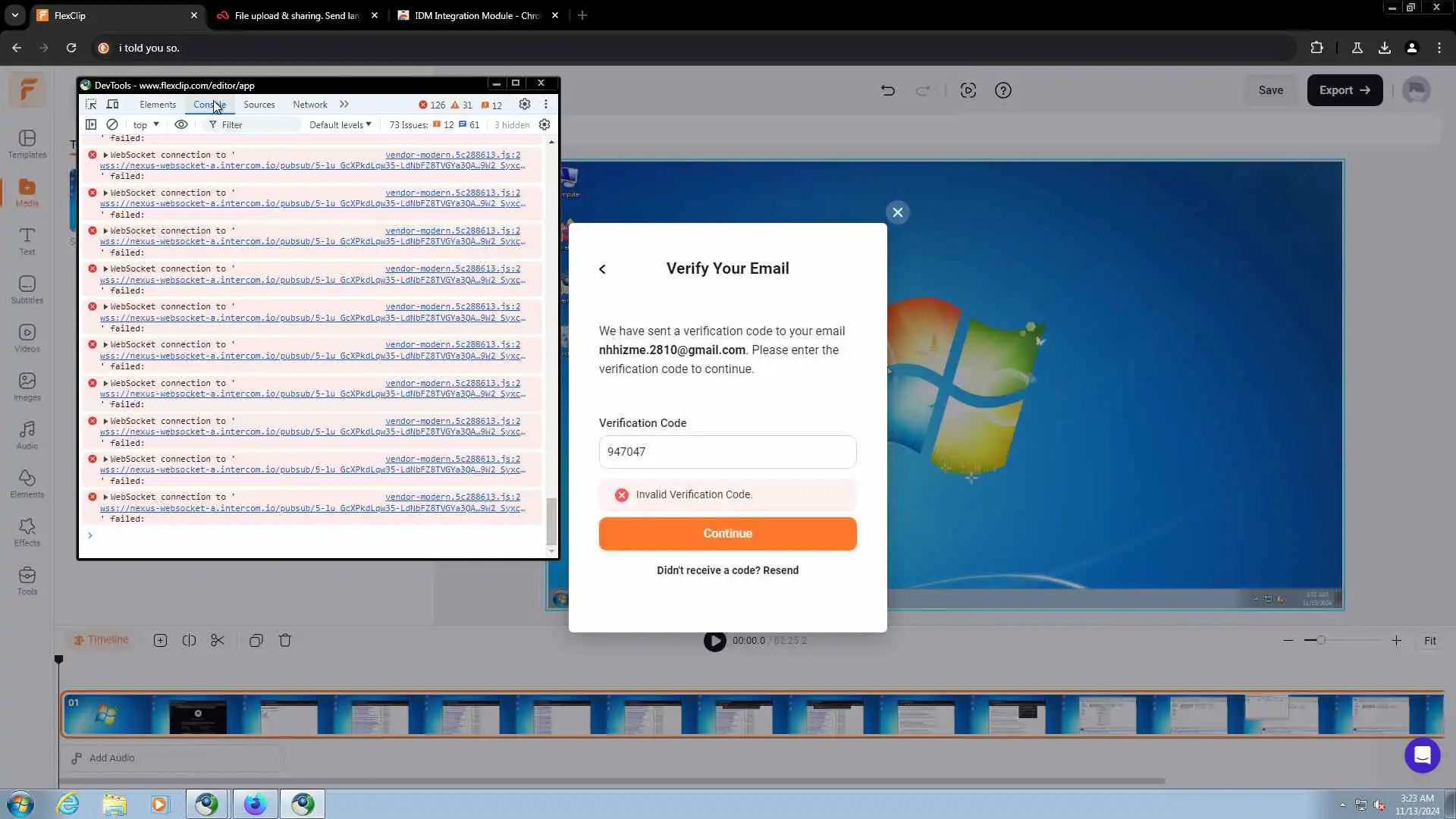The image size is (1456, 819).
Task: Click the undo arrow icon
Action: (x=888, y=90)
